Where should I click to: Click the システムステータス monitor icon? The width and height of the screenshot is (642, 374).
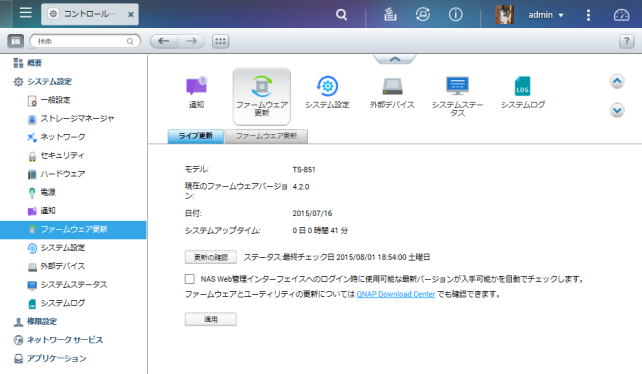[x=457, y=86]
